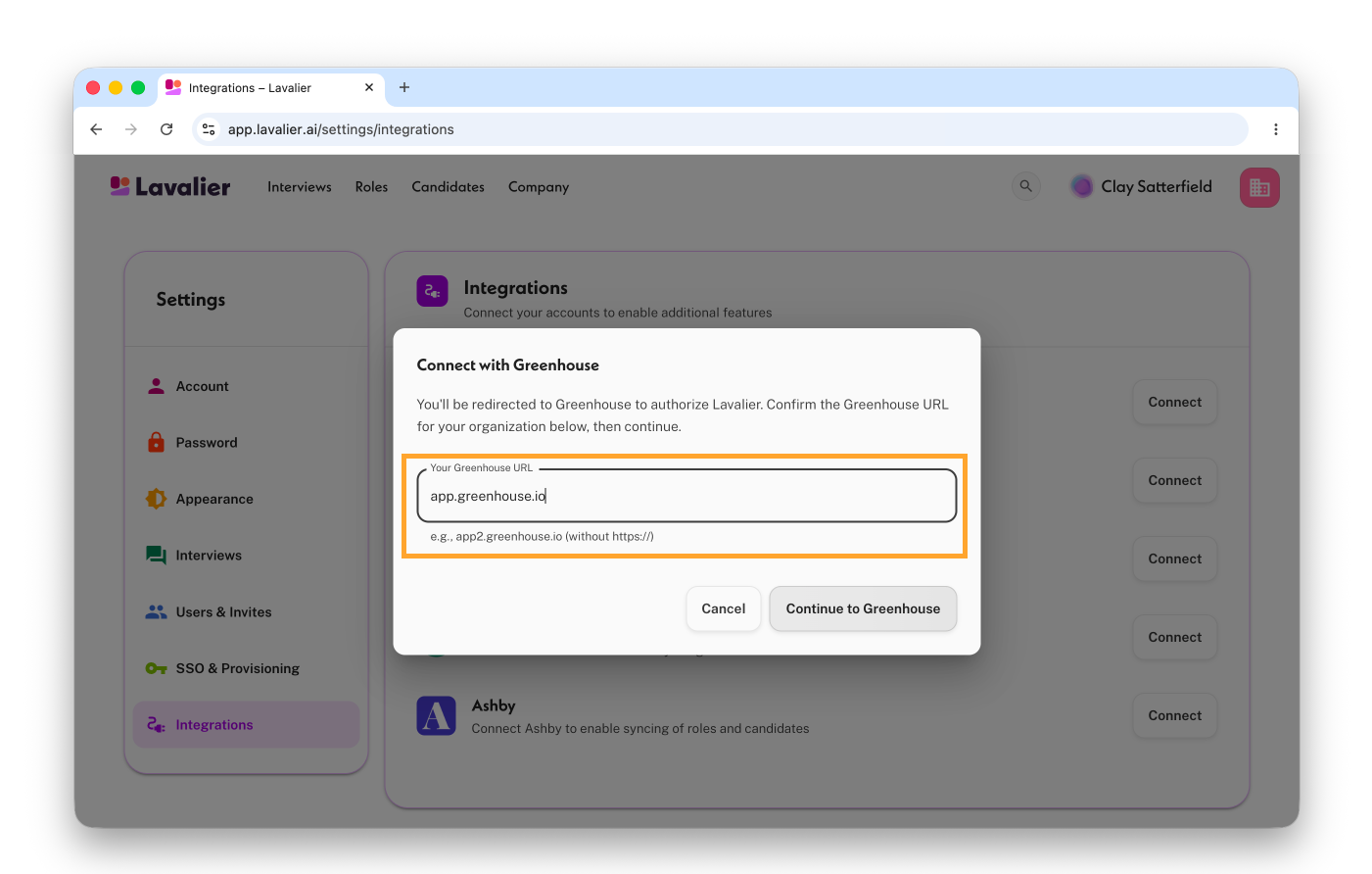Image resolution: width=1372 pixels, height=874 pixels.
Task: Go to SSO & Provisioning settings
Action: tap(246, 668)
